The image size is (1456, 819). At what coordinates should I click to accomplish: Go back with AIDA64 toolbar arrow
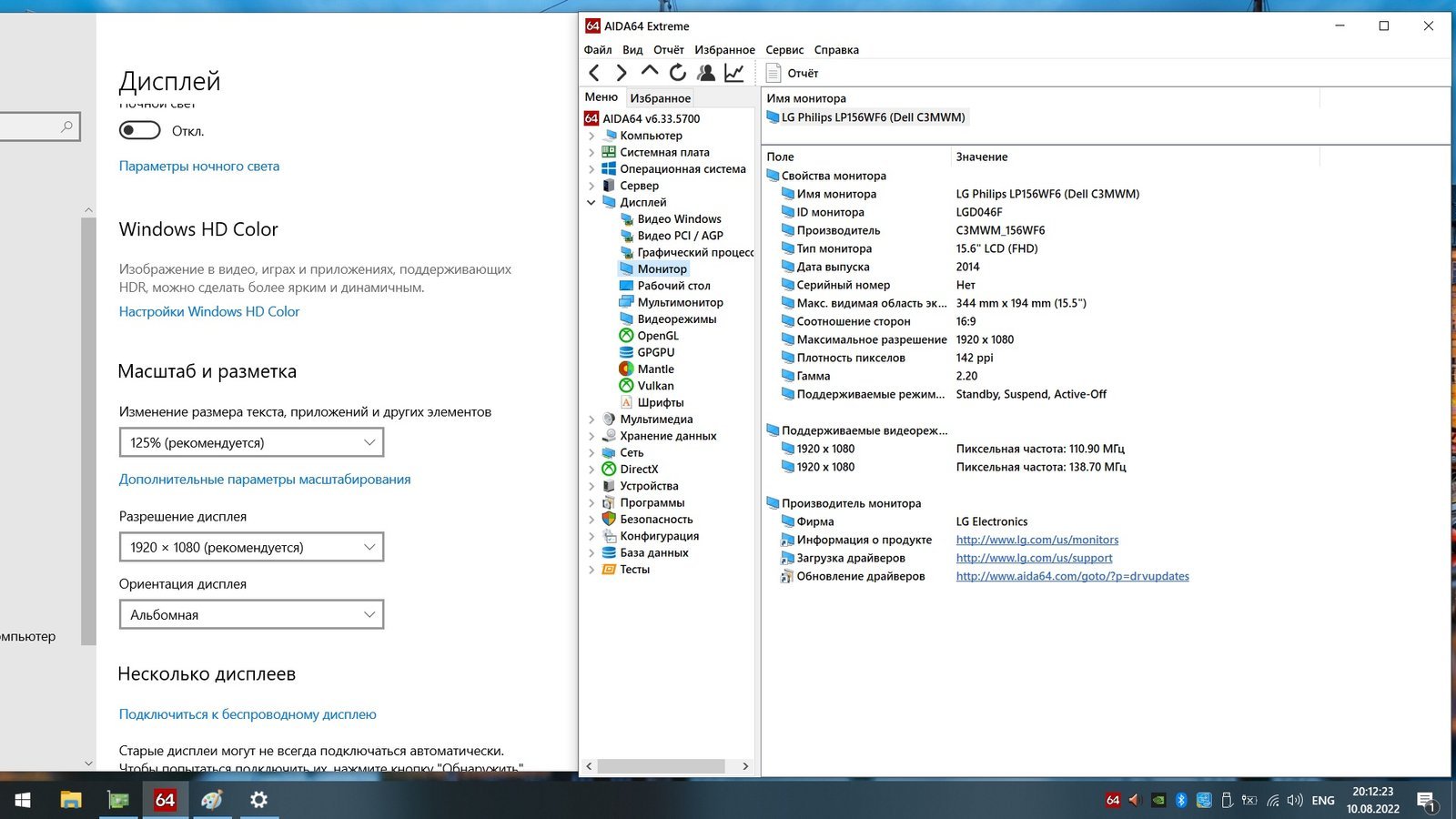click(x=594, y=73)
